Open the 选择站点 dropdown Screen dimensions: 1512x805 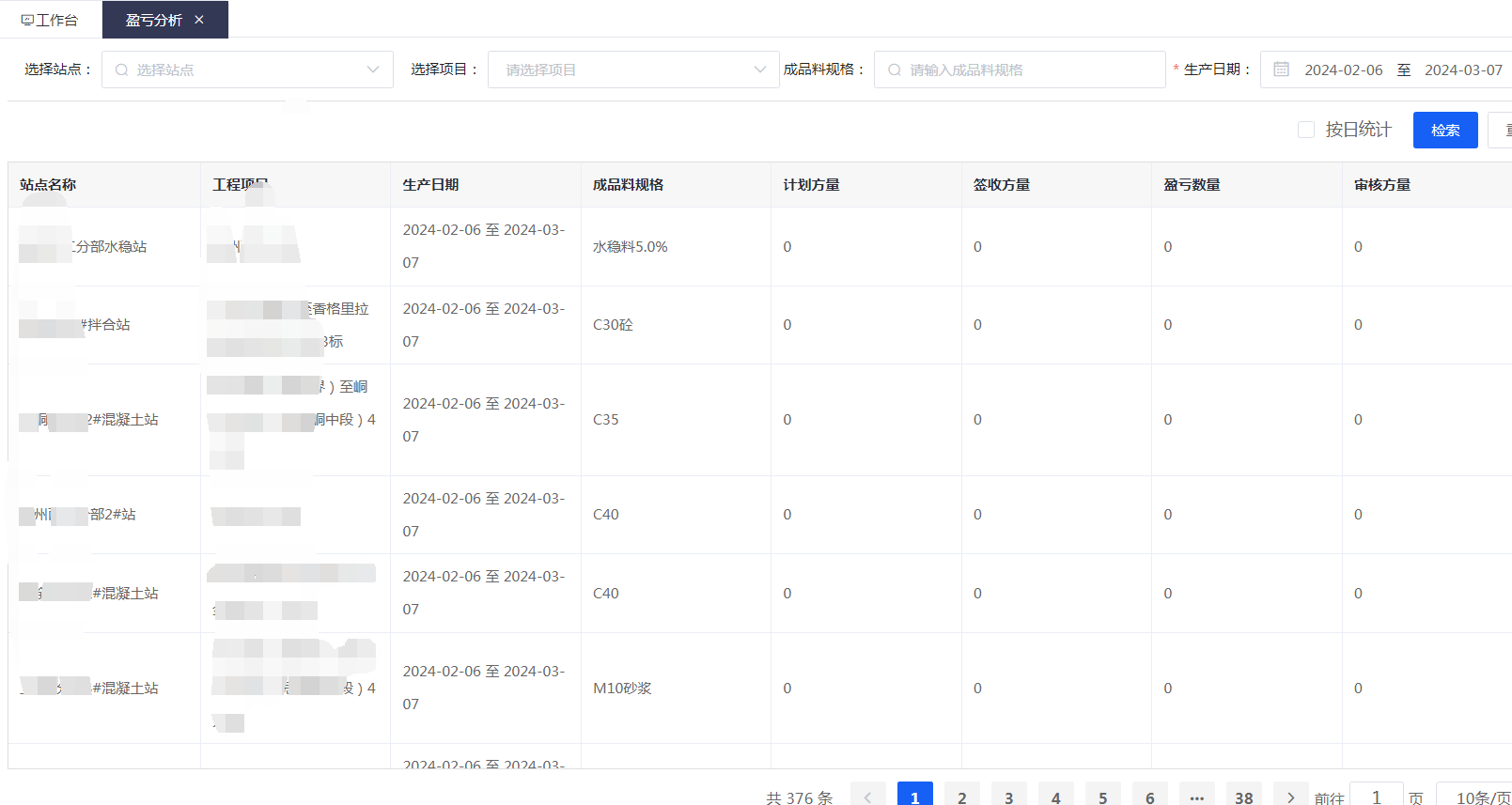(247, 70)
